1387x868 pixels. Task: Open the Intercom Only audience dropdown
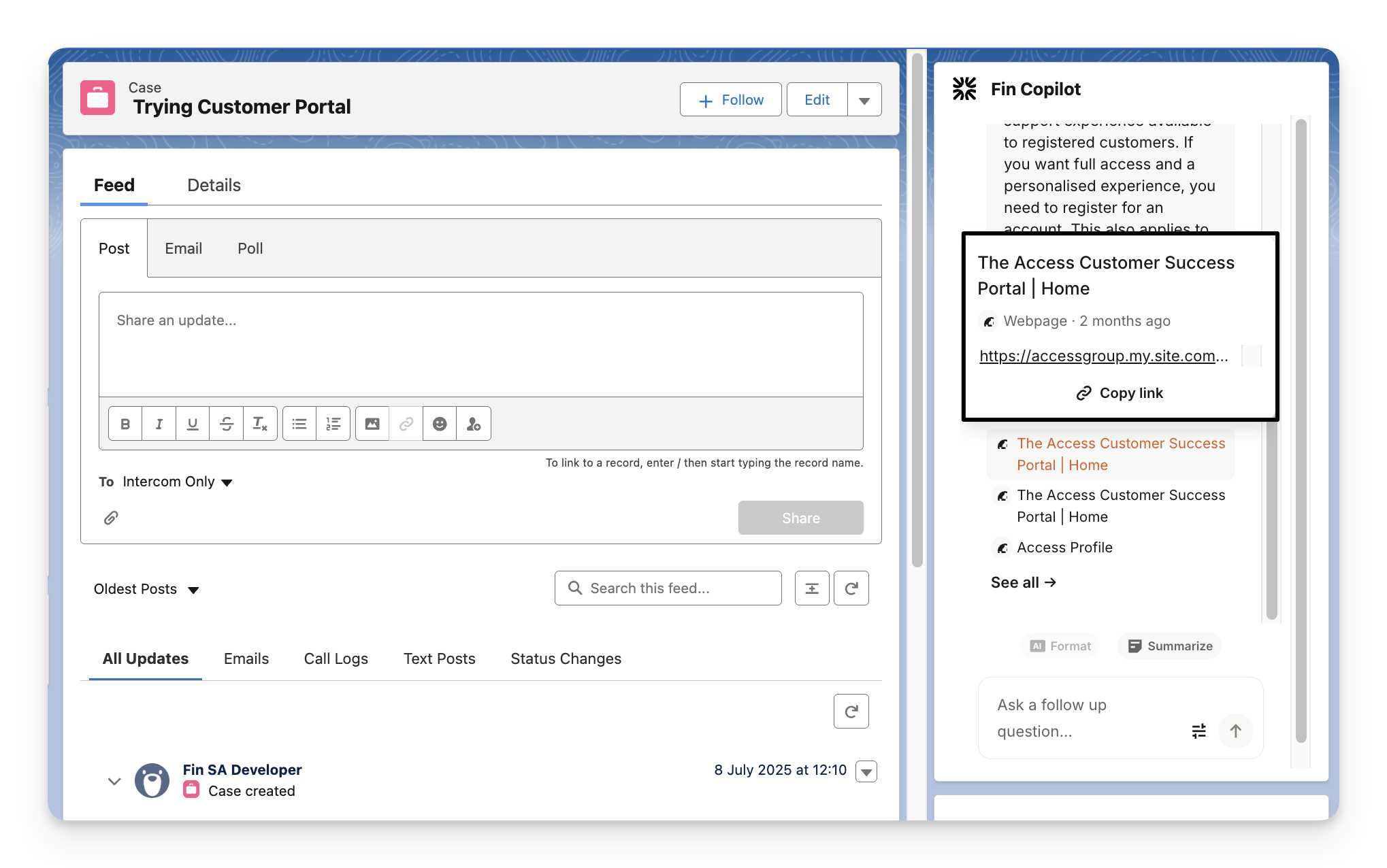[x=177, y=482]
